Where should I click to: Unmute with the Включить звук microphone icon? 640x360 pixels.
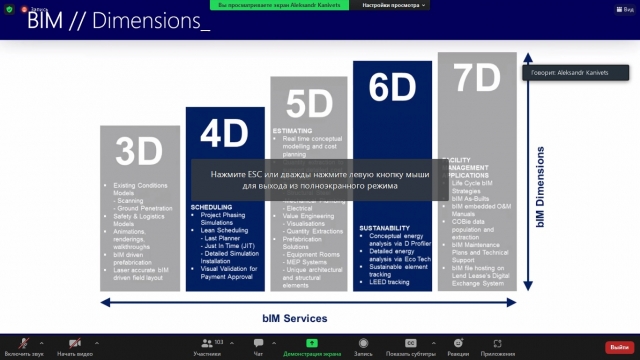pos(24,343)
